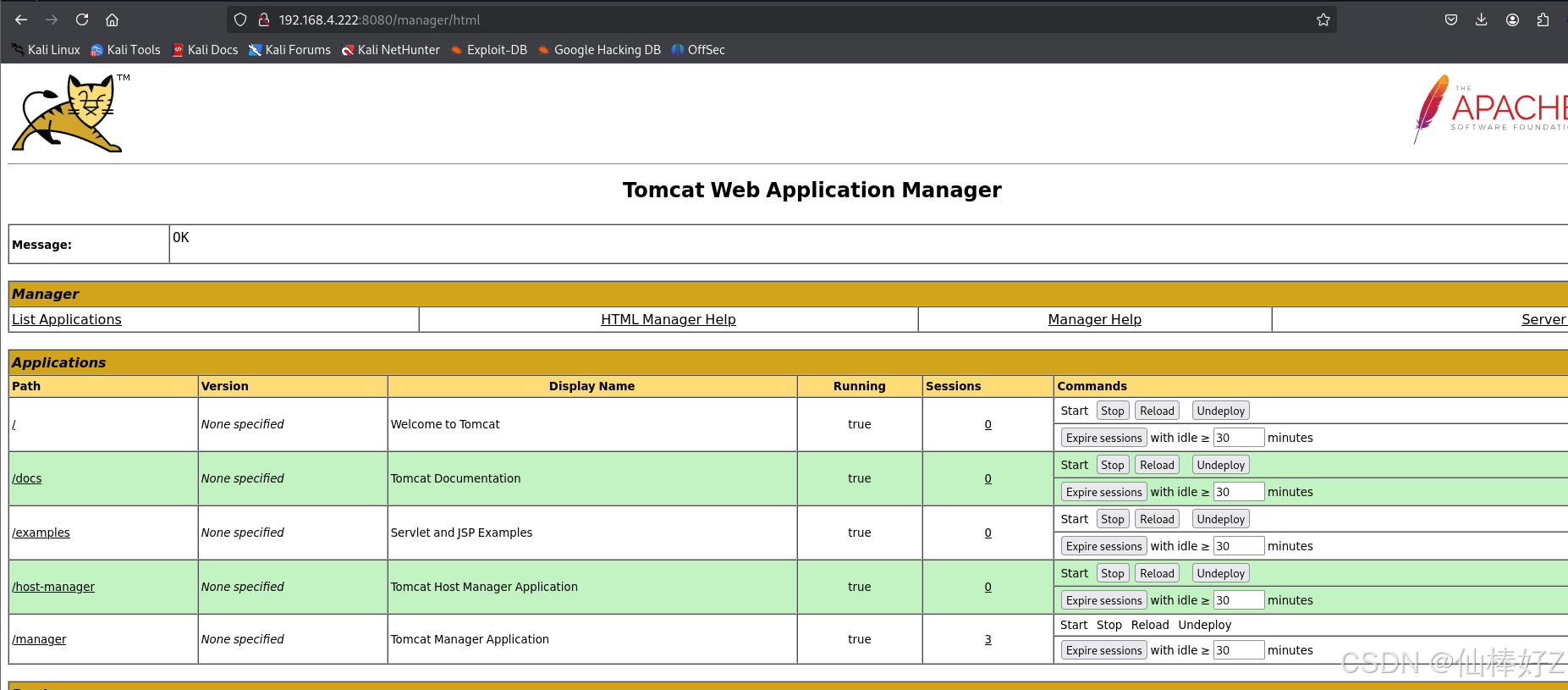Click the address bar URL field
Image resolution: width=1568 pixels, height=690 pixels.
782,19
